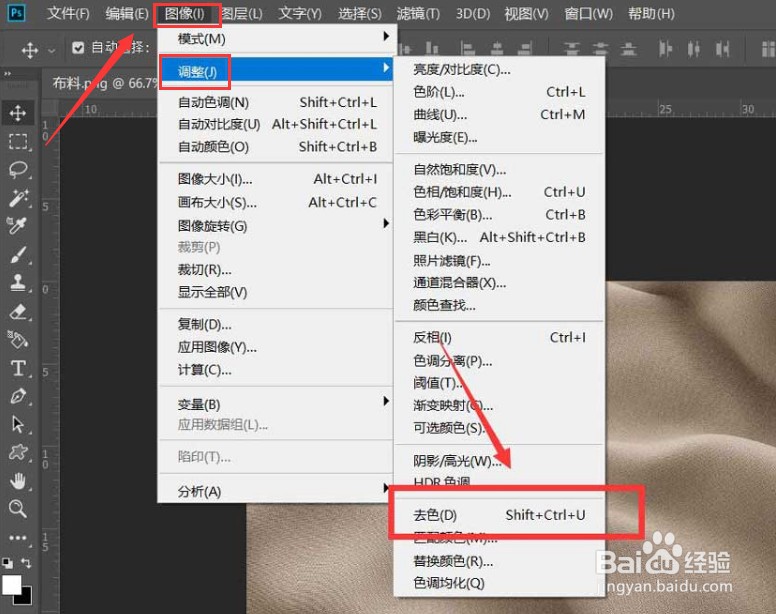
Task: Choose 色相/饱和度(H) adjustment
Action: tap(499, 192)
